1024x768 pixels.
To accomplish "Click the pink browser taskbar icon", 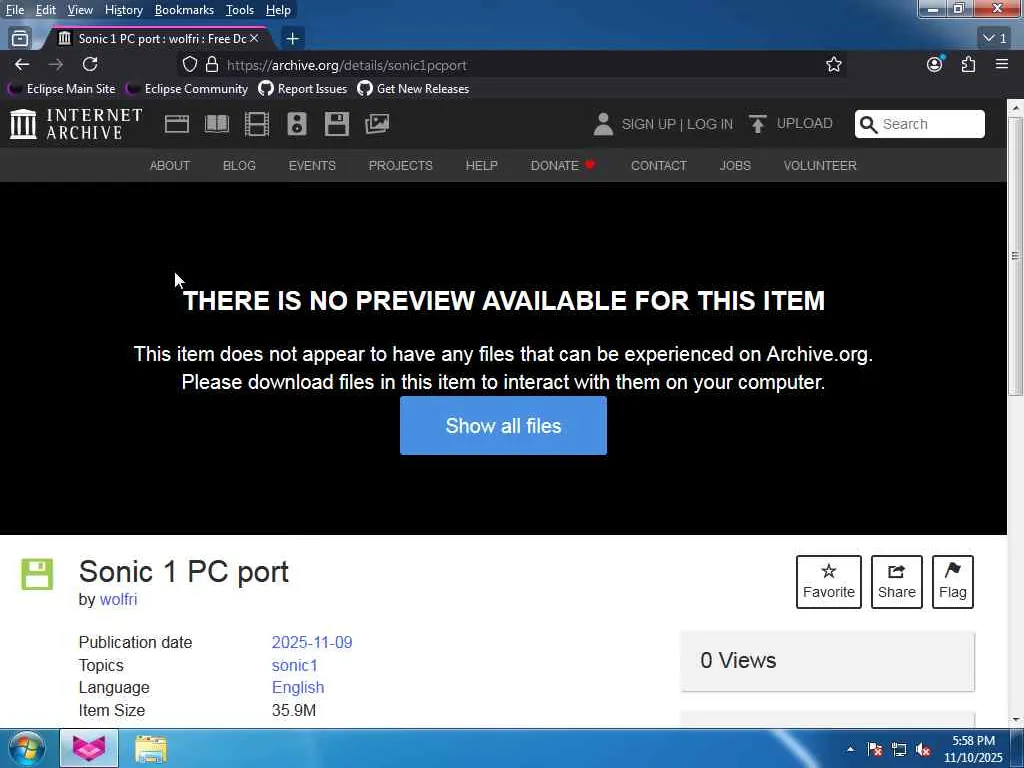I will tap(89, 748).
